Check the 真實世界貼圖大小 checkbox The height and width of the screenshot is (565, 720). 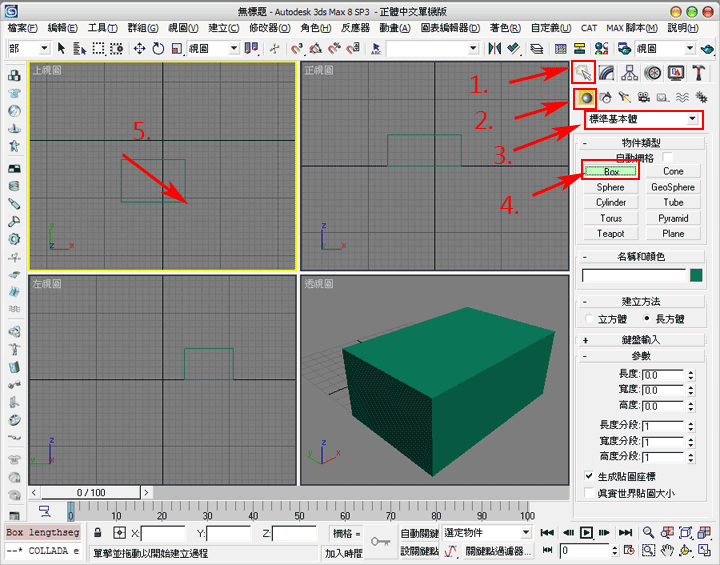tap(589, 493)
